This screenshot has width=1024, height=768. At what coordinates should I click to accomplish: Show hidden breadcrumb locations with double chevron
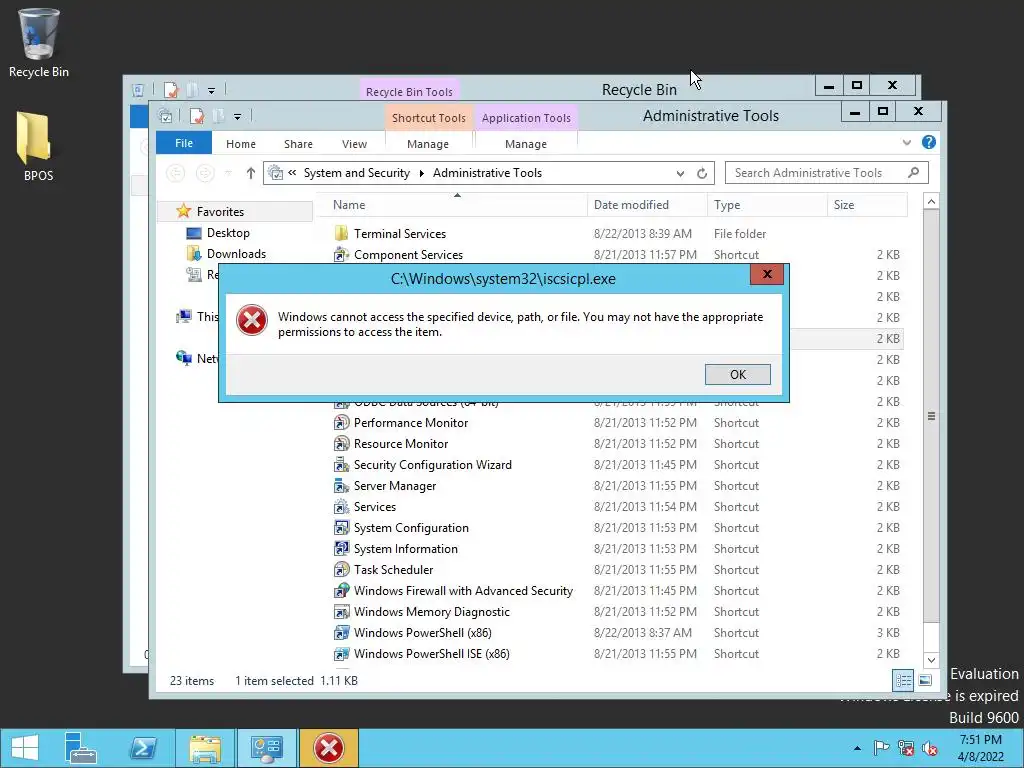click(x=292, y=173)
